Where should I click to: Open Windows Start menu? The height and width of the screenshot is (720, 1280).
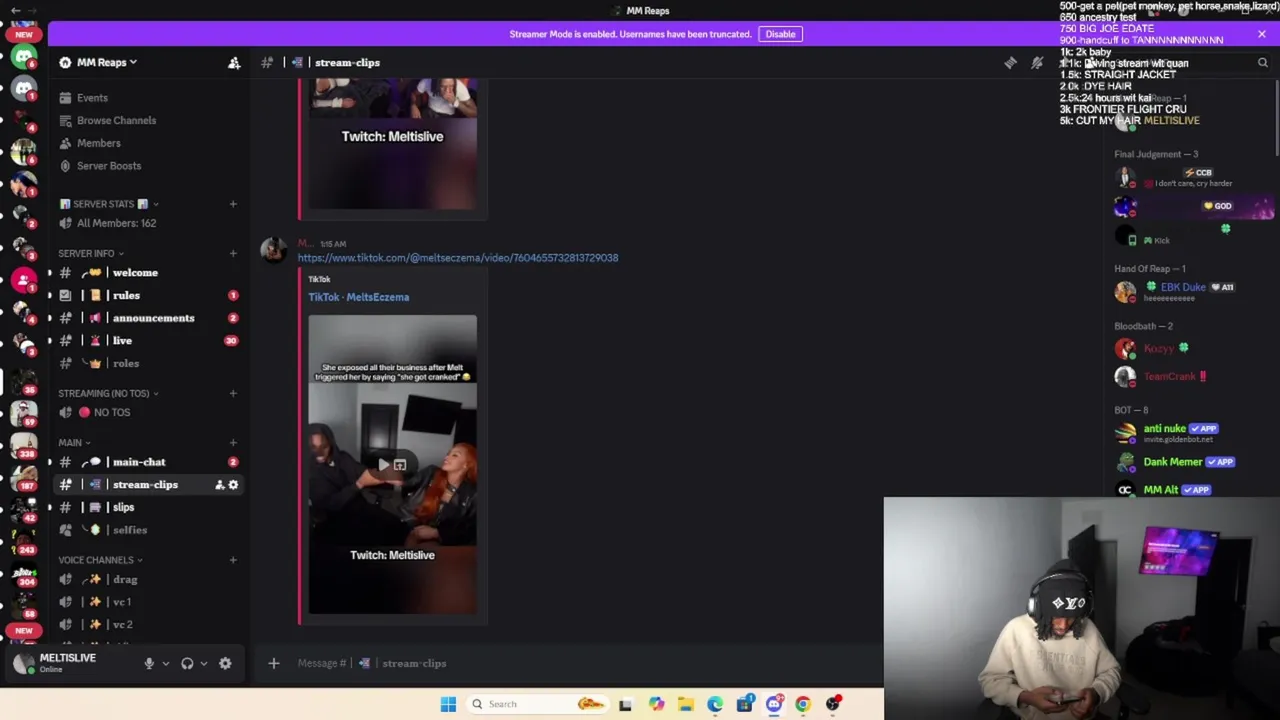[448, 704]
